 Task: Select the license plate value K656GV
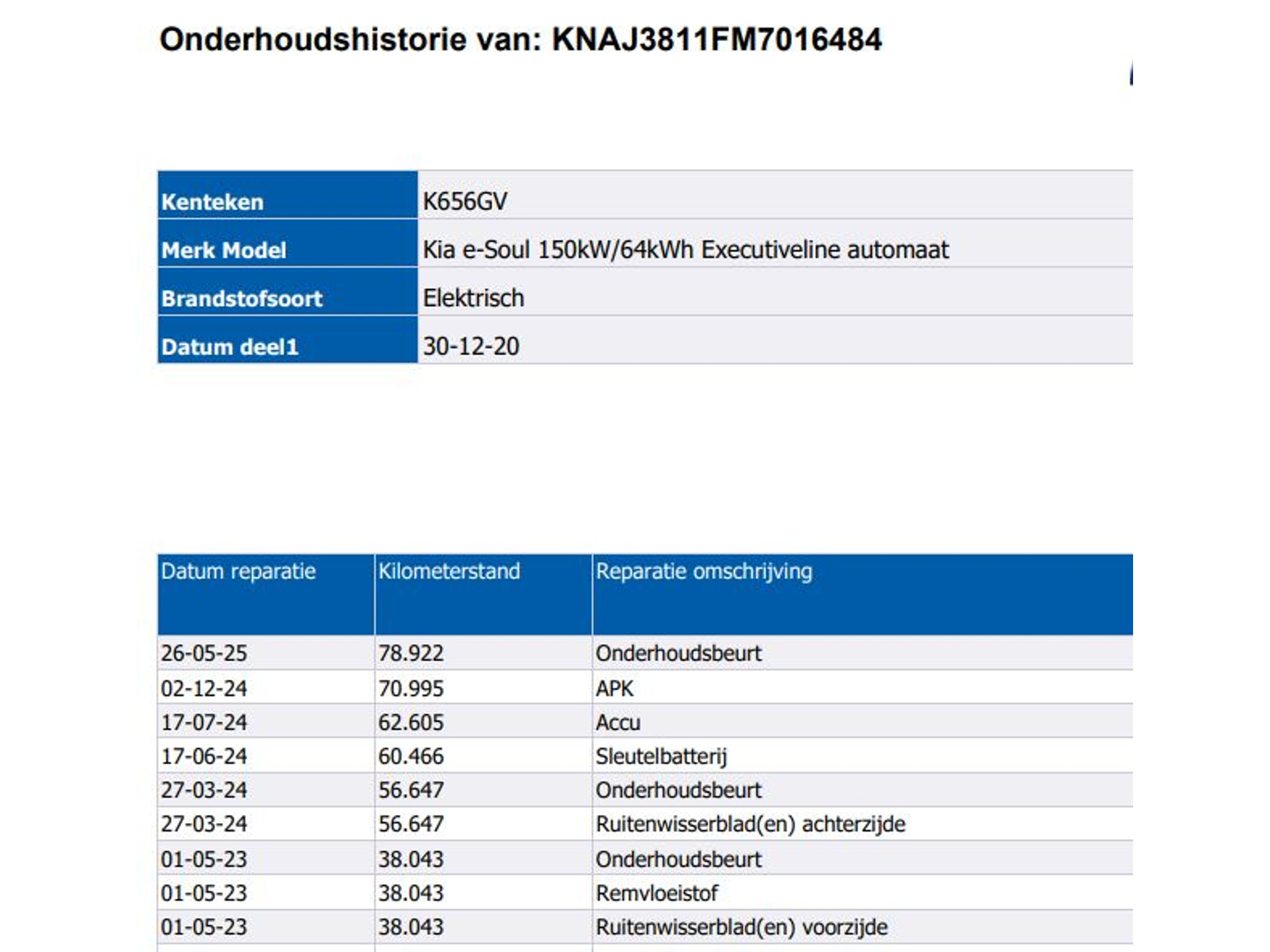click(x=465, y=201)
